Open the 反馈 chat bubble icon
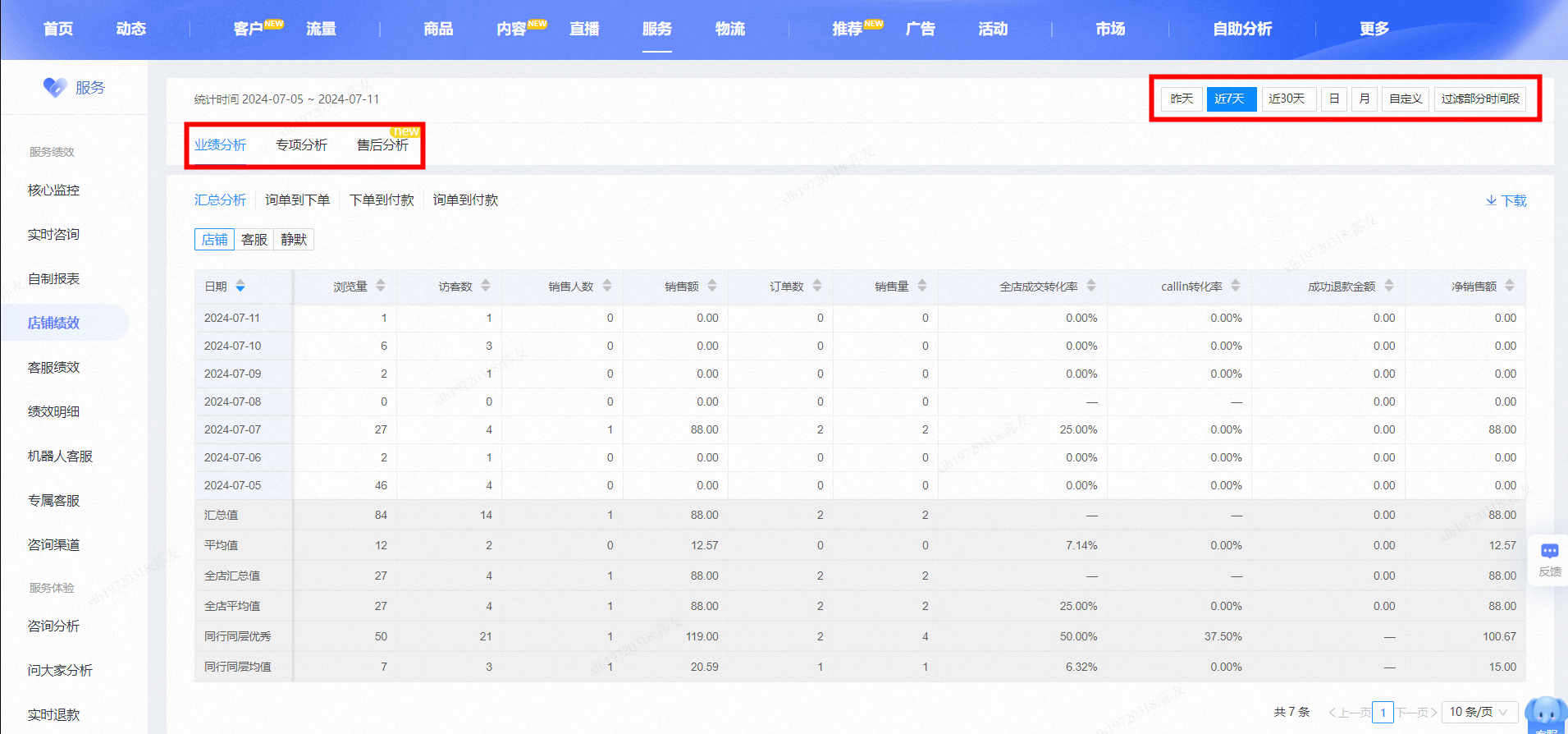 pos(1550,551)
